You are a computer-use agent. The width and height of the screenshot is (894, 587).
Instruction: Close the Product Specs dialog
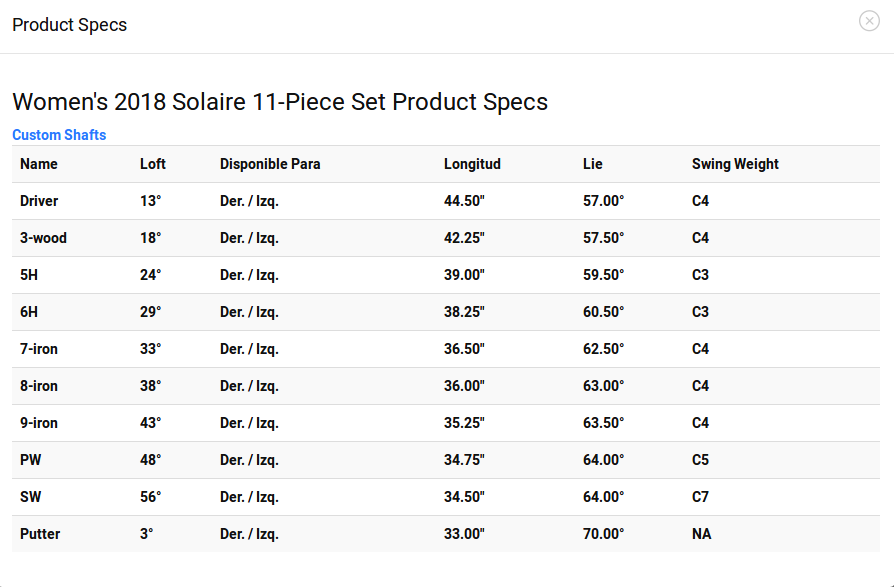coord(869,21)
